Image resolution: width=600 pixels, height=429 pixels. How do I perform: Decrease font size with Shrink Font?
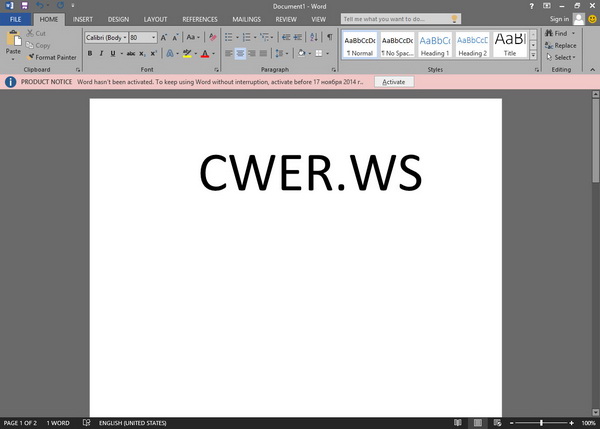tap(175, 38)
